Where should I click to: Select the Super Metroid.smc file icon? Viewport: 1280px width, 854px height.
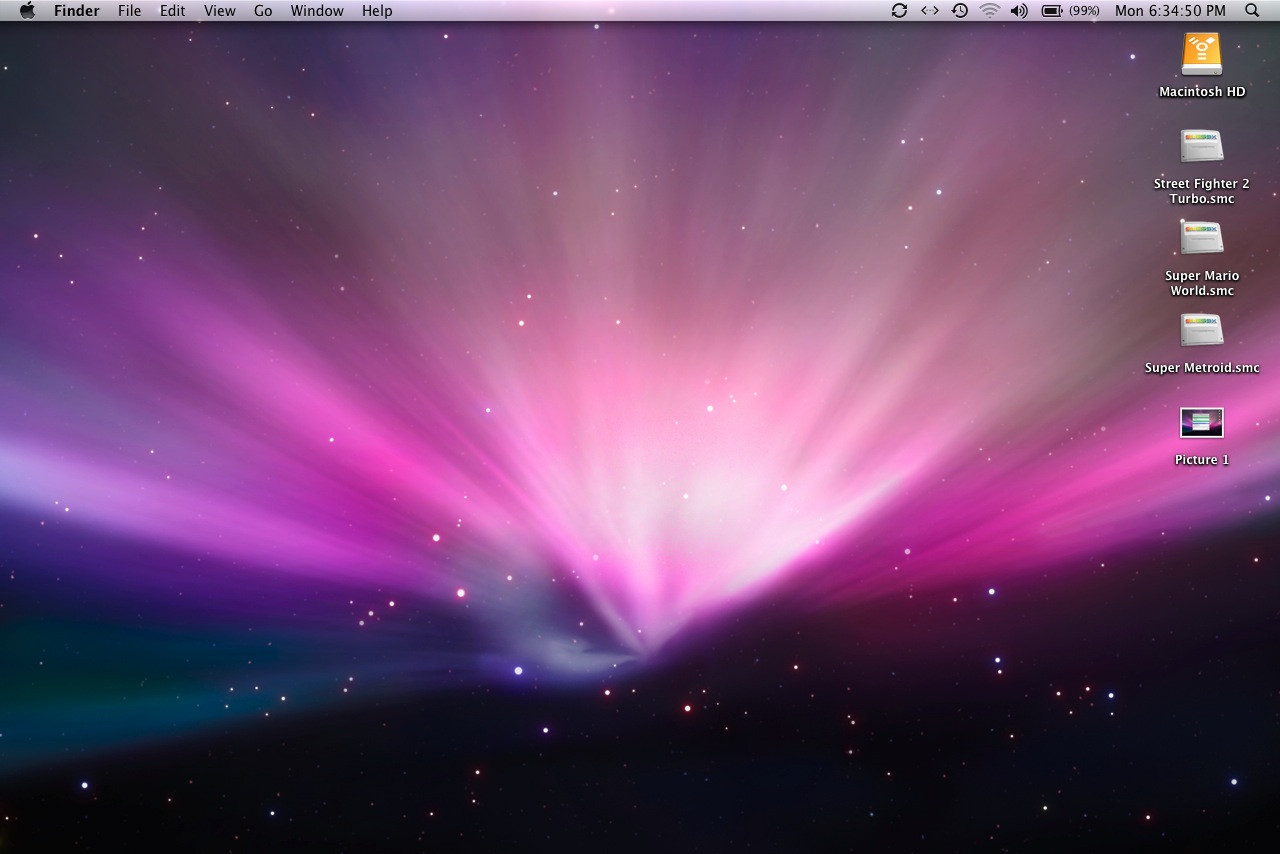tap(1202, 330)
